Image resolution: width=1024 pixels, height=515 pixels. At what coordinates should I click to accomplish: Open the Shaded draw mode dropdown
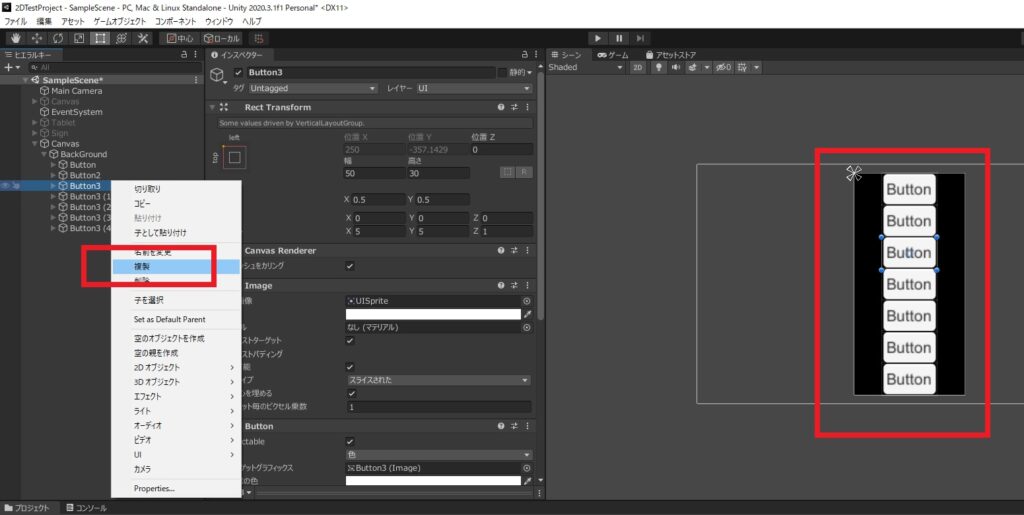(586, 67)
